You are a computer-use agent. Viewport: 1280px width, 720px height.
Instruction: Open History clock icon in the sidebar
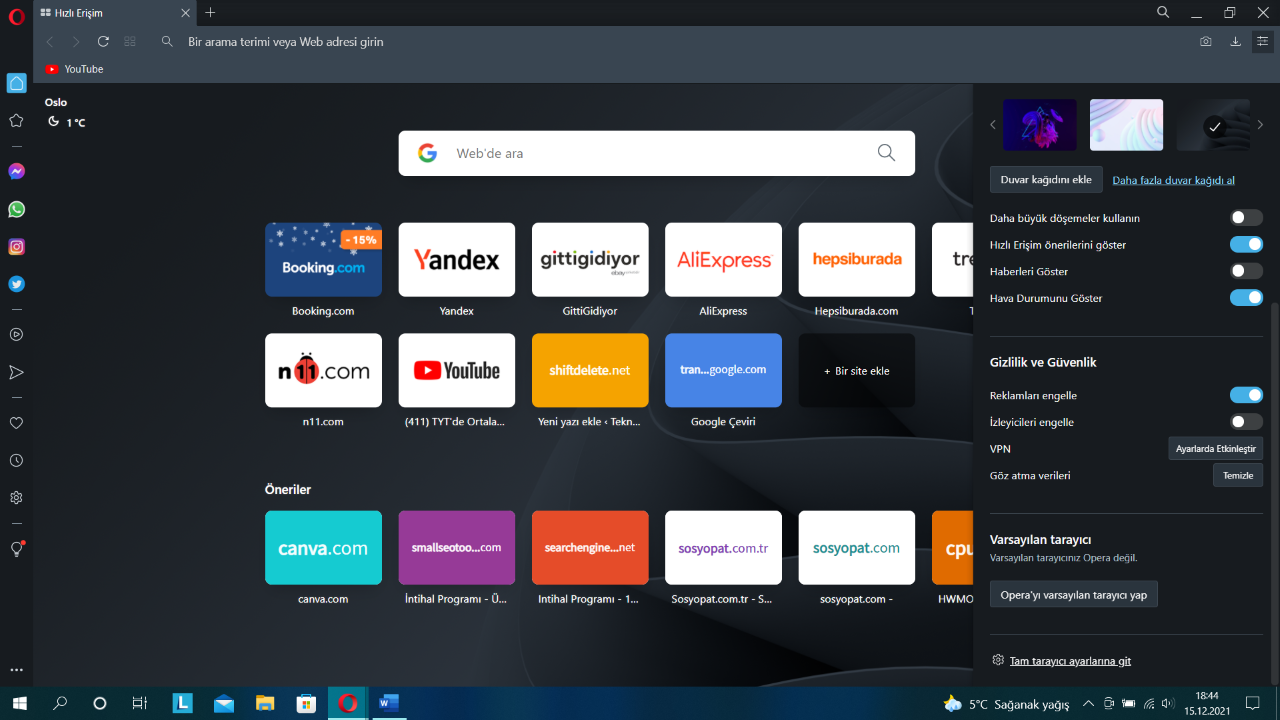(16, 460)
